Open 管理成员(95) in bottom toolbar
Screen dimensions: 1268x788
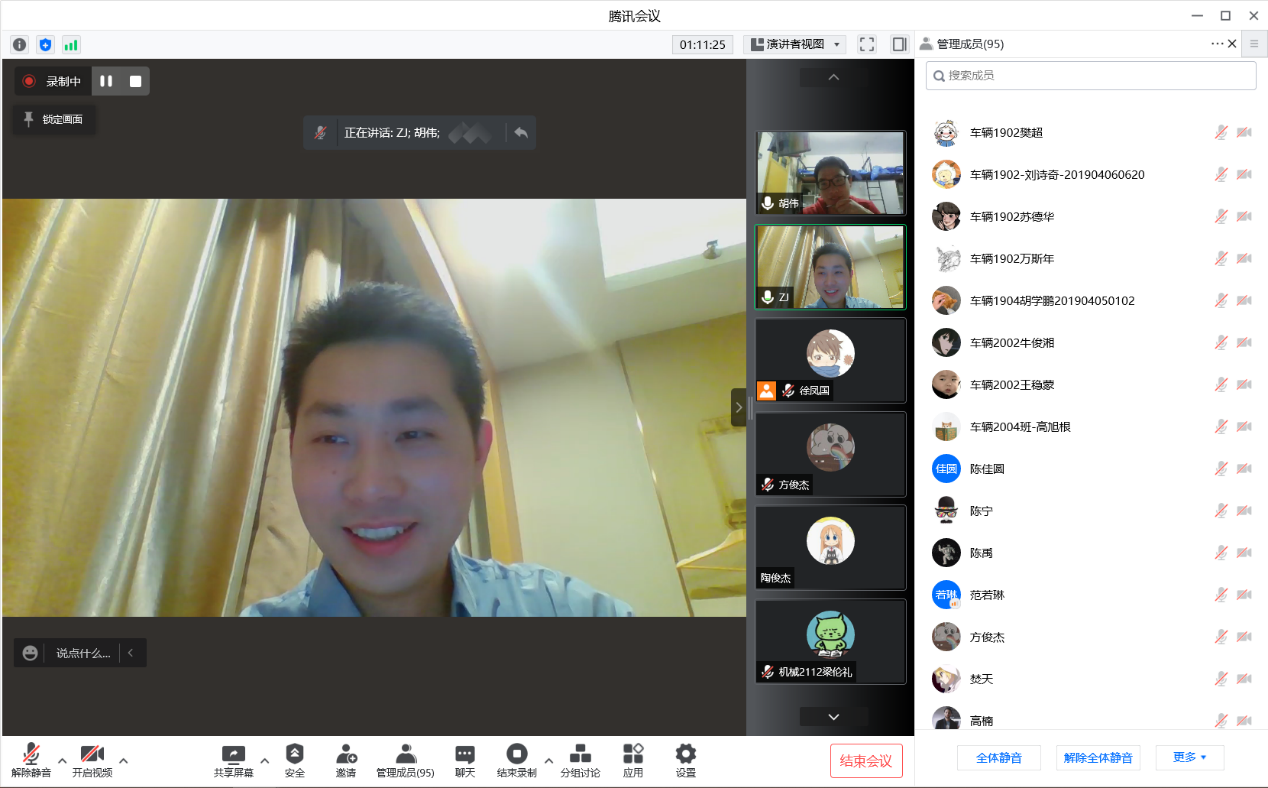pyautogui.click(x=405, y=755)
